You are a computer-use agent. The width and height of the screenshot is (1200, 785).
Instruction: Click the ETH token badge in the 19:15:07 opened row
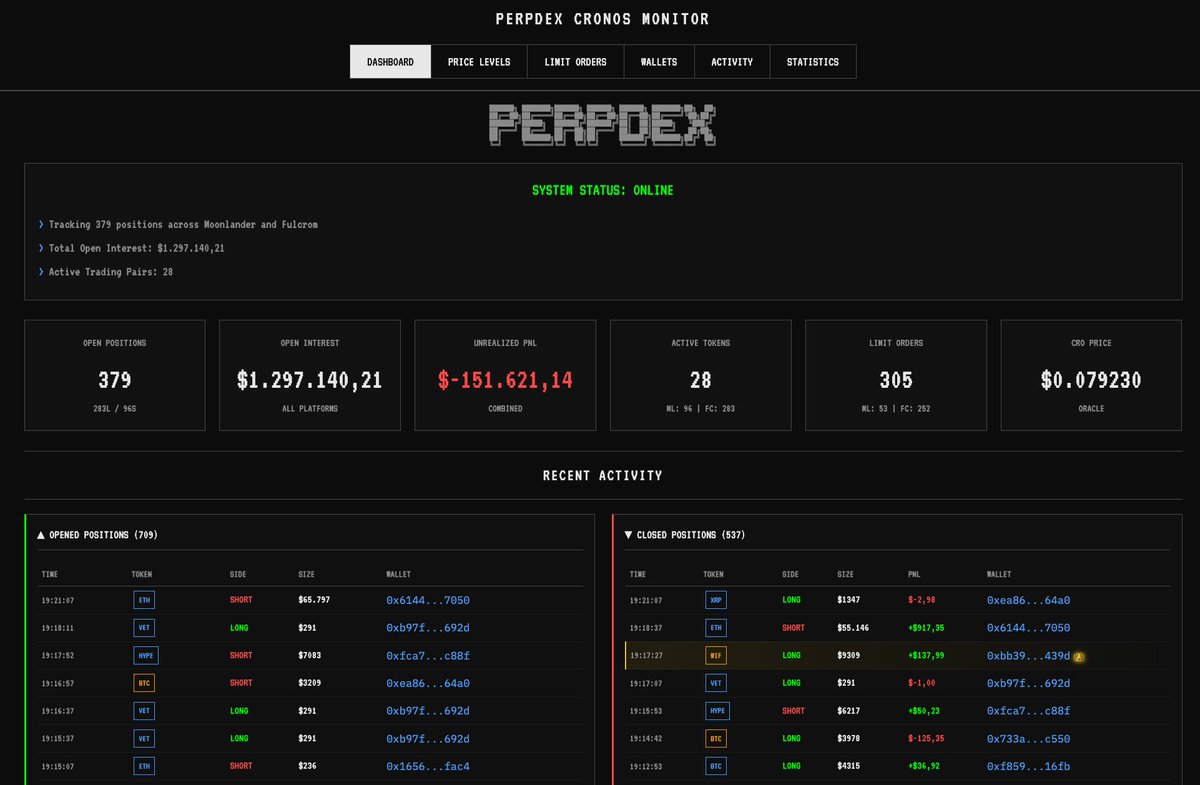click(x=144, y=767)
